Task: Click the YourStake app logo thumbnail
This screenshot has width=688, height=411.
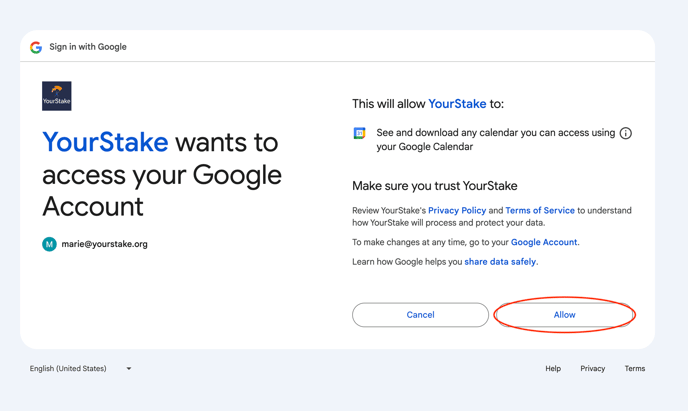Action: pyautogui.click(x=57, y=96)
